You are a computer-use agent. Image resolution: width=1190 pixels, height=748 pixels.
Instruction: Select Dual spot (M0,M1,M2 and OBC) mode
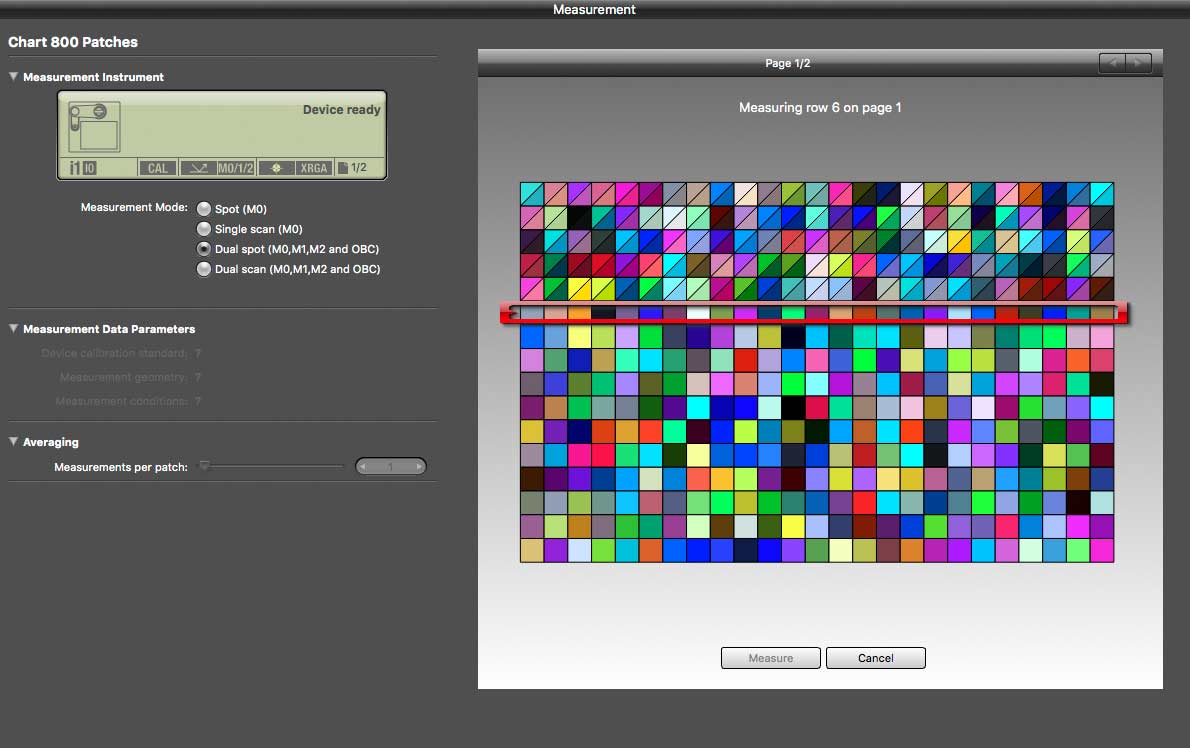click(203, 249)
